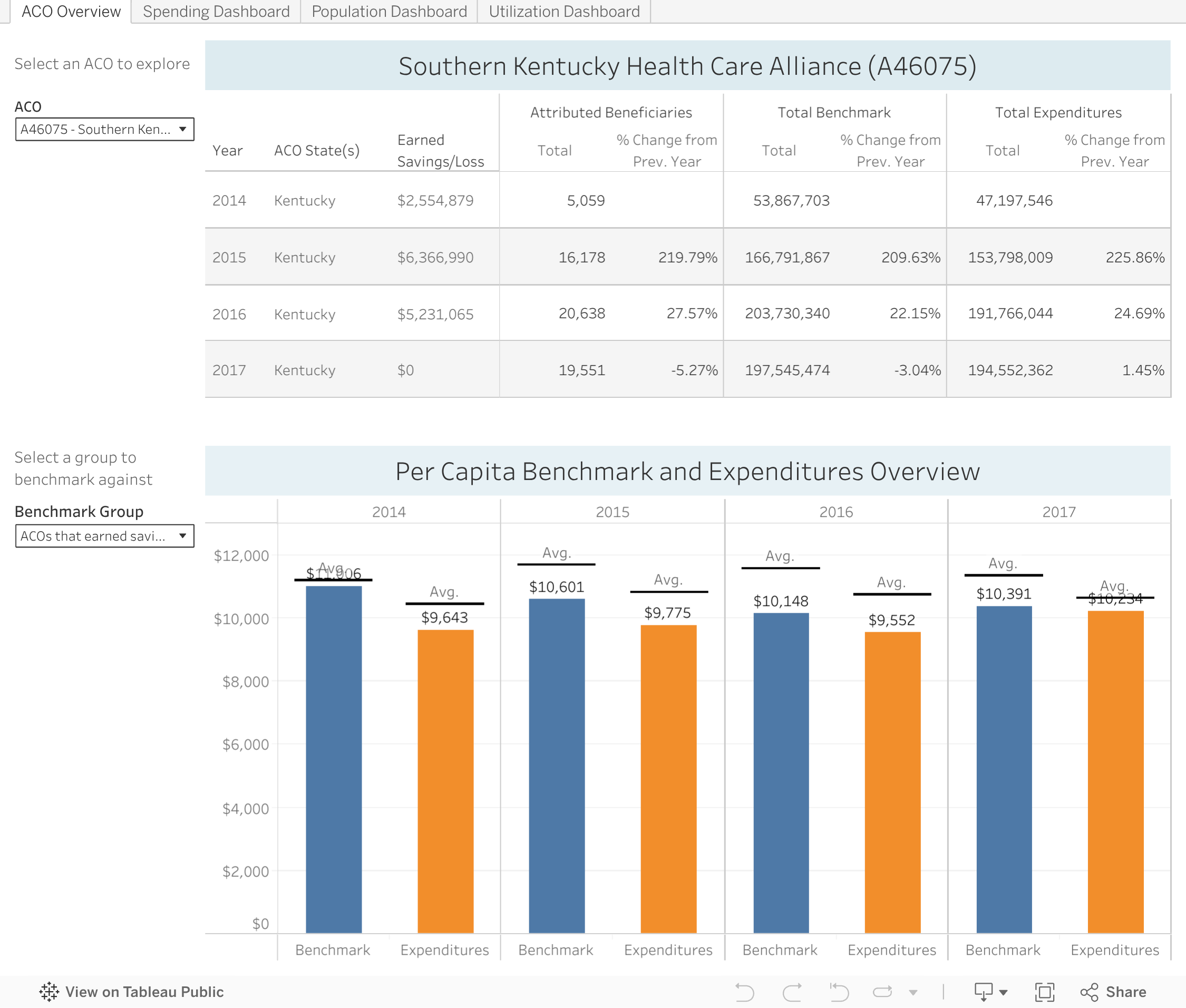
Task: Click the Refresh data loop icon
Action: point(882,992)
